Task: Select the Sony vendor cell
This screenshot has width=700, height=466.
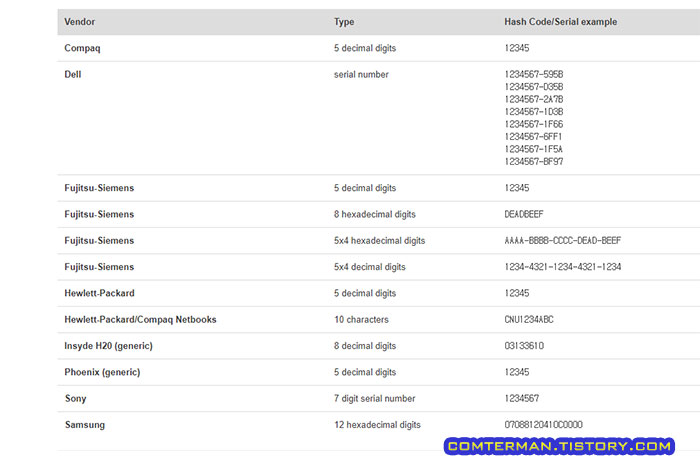Action: (75, 399)
